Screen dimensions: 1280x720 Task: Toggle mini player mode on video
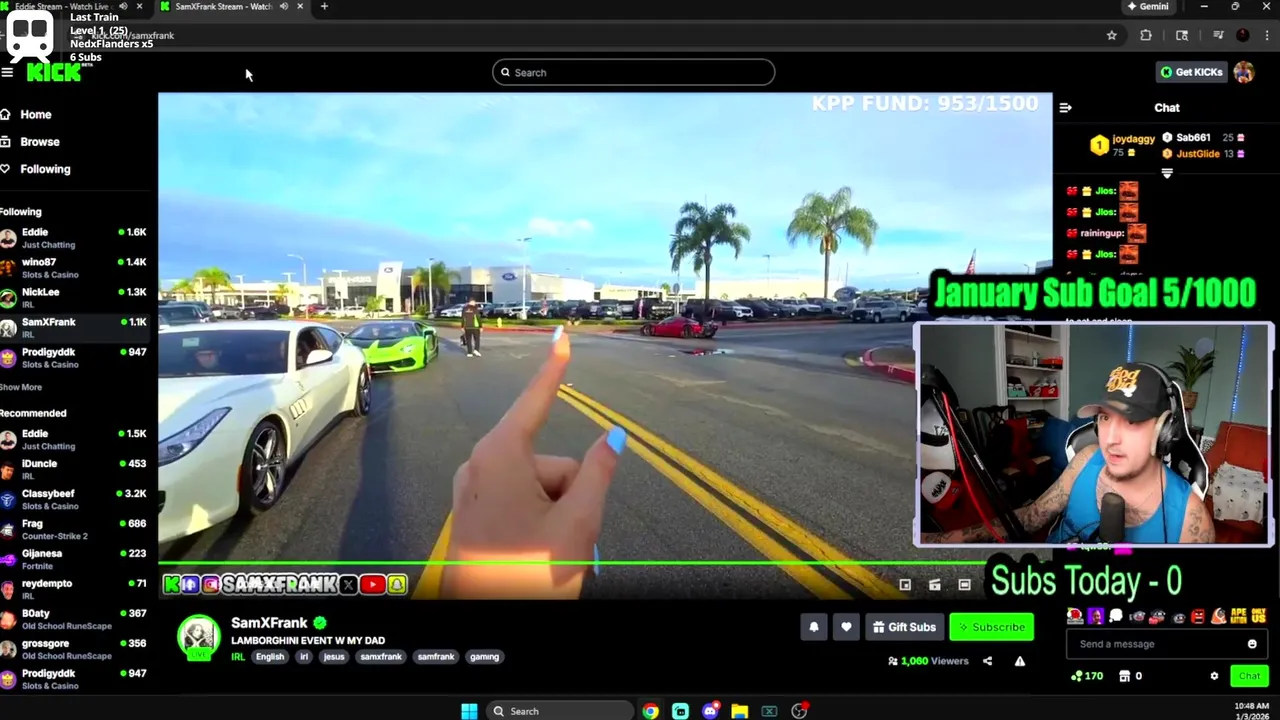point(905,585)
